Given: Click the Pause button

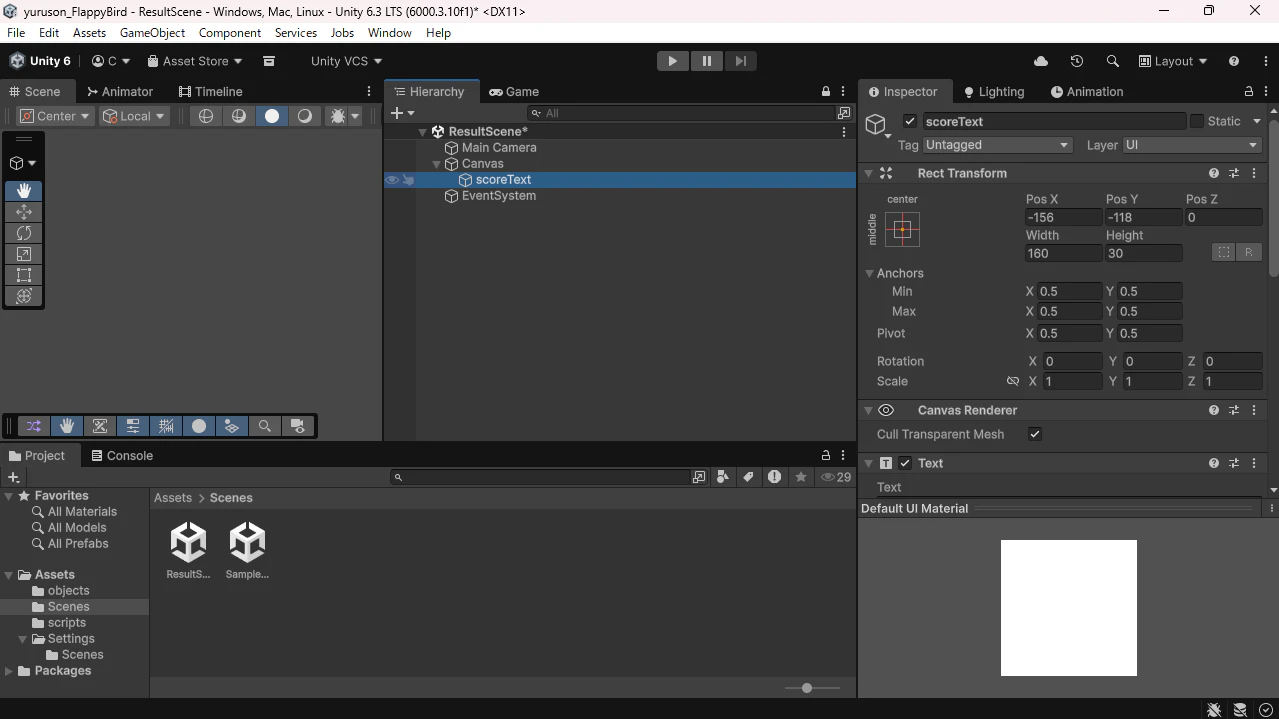Looking at the screenshot, I should coord(706,61).
